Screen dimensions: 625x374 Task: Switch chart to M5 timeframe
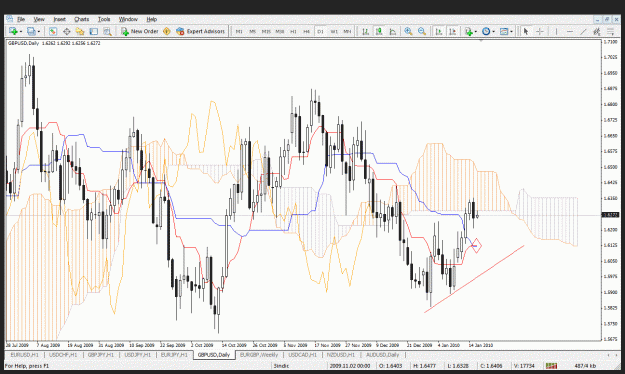252,31
